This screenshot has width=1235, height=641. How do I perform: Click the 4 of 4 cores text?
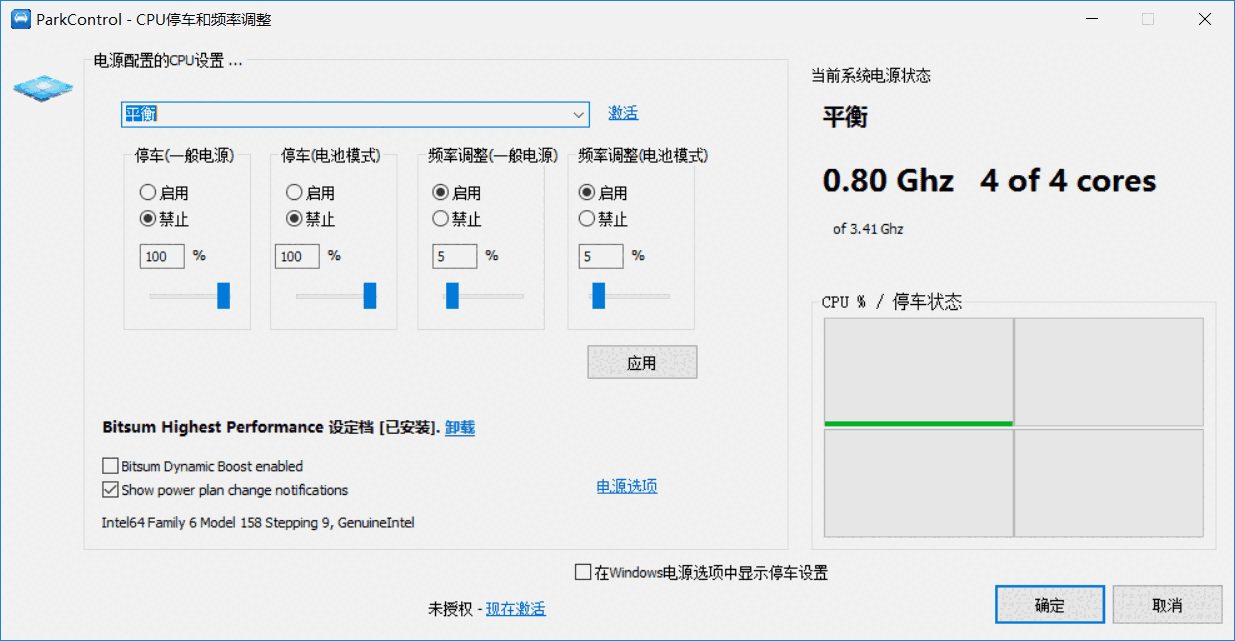pos(1068,181)
